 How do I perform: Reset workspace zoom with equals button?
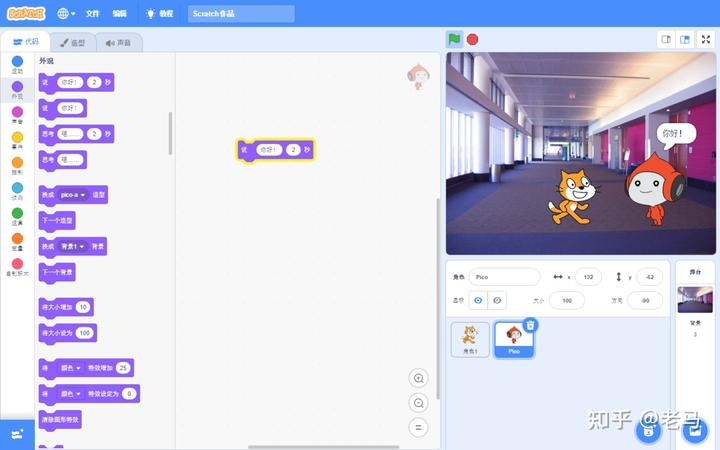[418, 428]
